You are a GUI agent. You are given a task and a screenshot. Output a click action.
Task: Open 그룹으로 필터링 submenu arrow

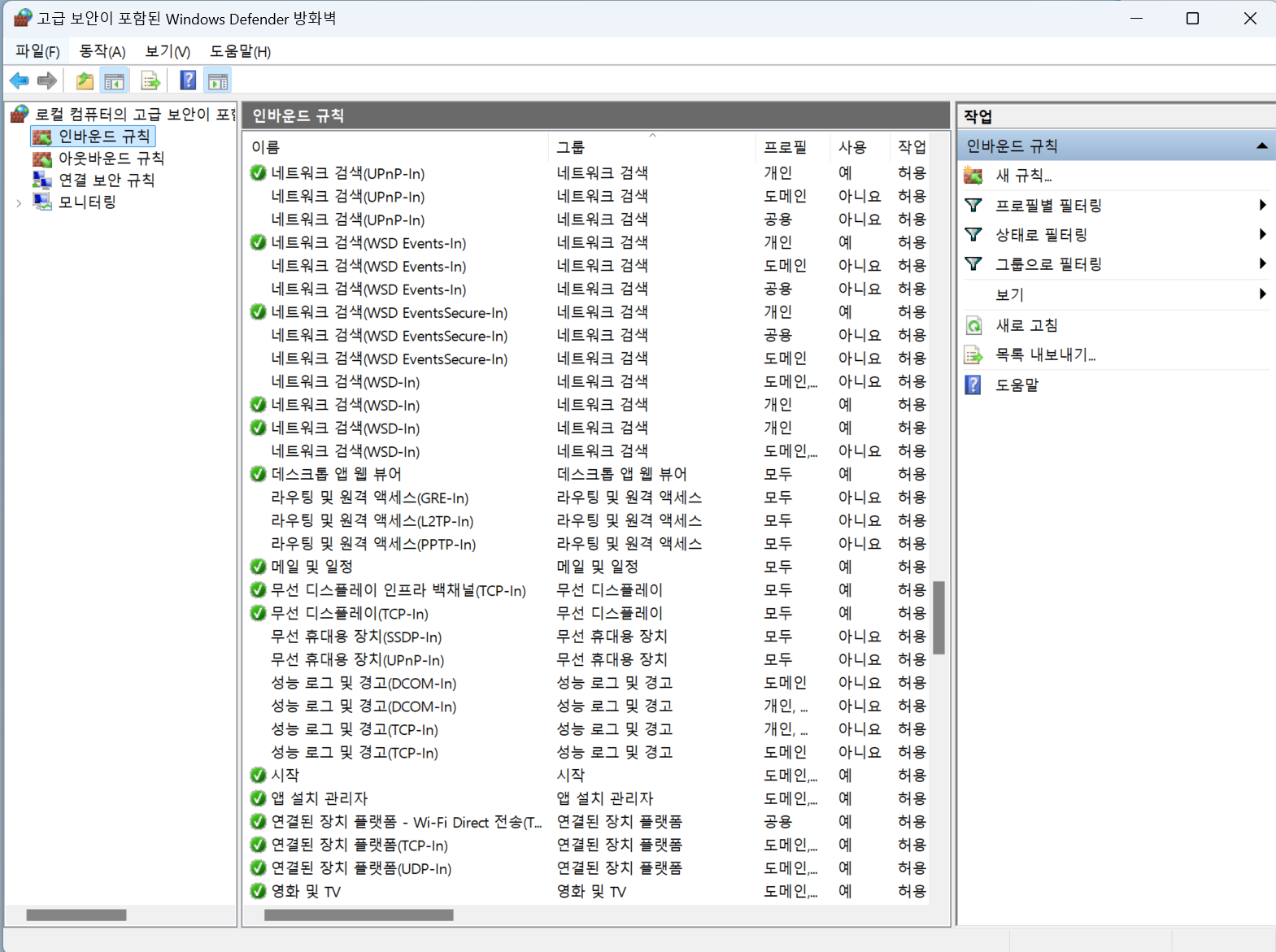tap(1262, 263)
